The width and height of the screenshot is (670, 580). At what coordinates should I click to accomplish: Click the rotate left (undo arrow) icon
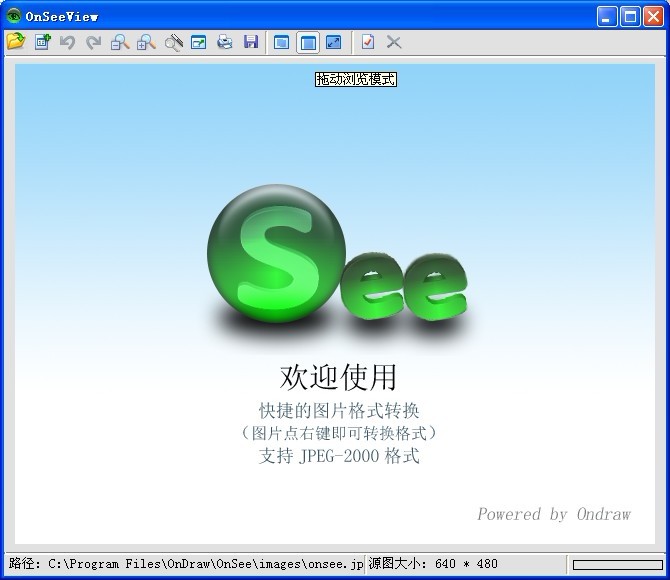[x=68, y=42]
